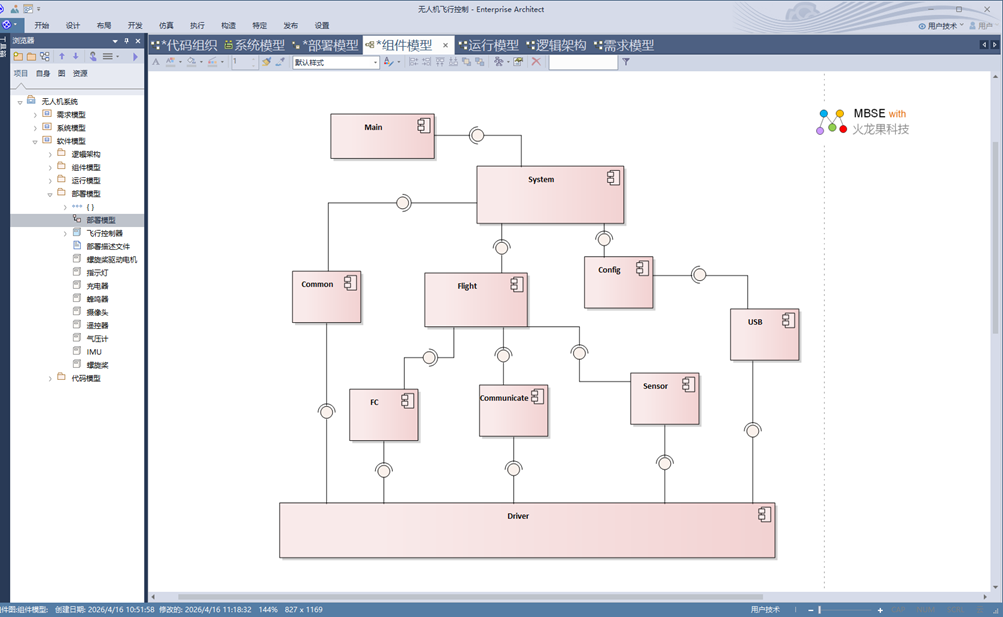1003x617 pixels.
Task: Select the 摄像头 item in project tree
Action: coord(97,312)
